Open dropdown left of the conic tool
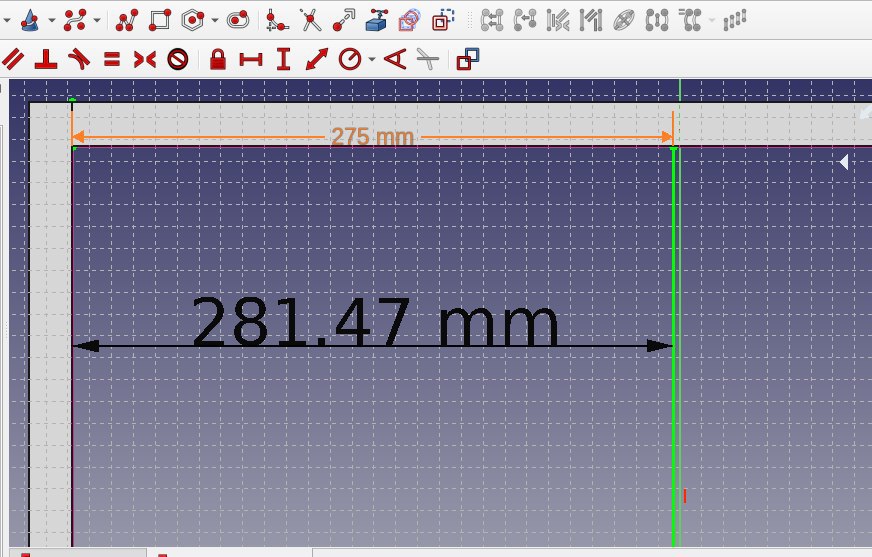 [7, 21]
